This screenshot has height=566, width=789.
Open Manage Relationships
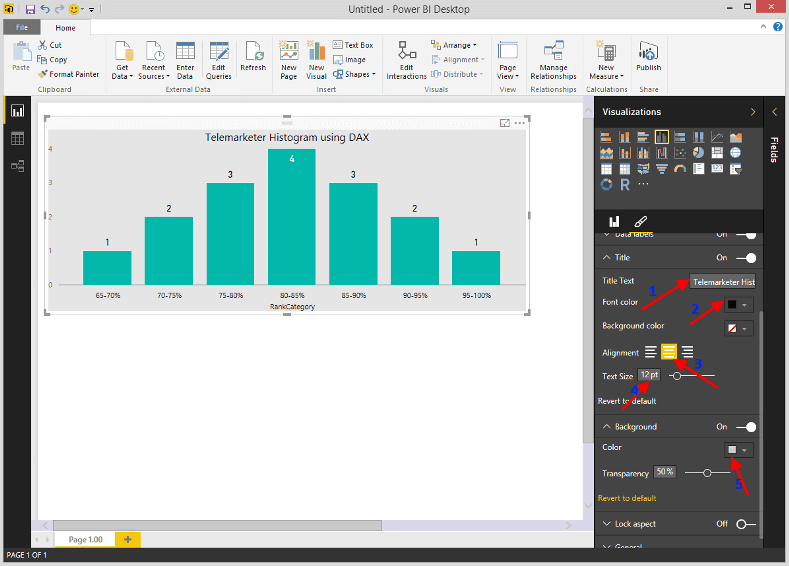(x=553, y=52)
